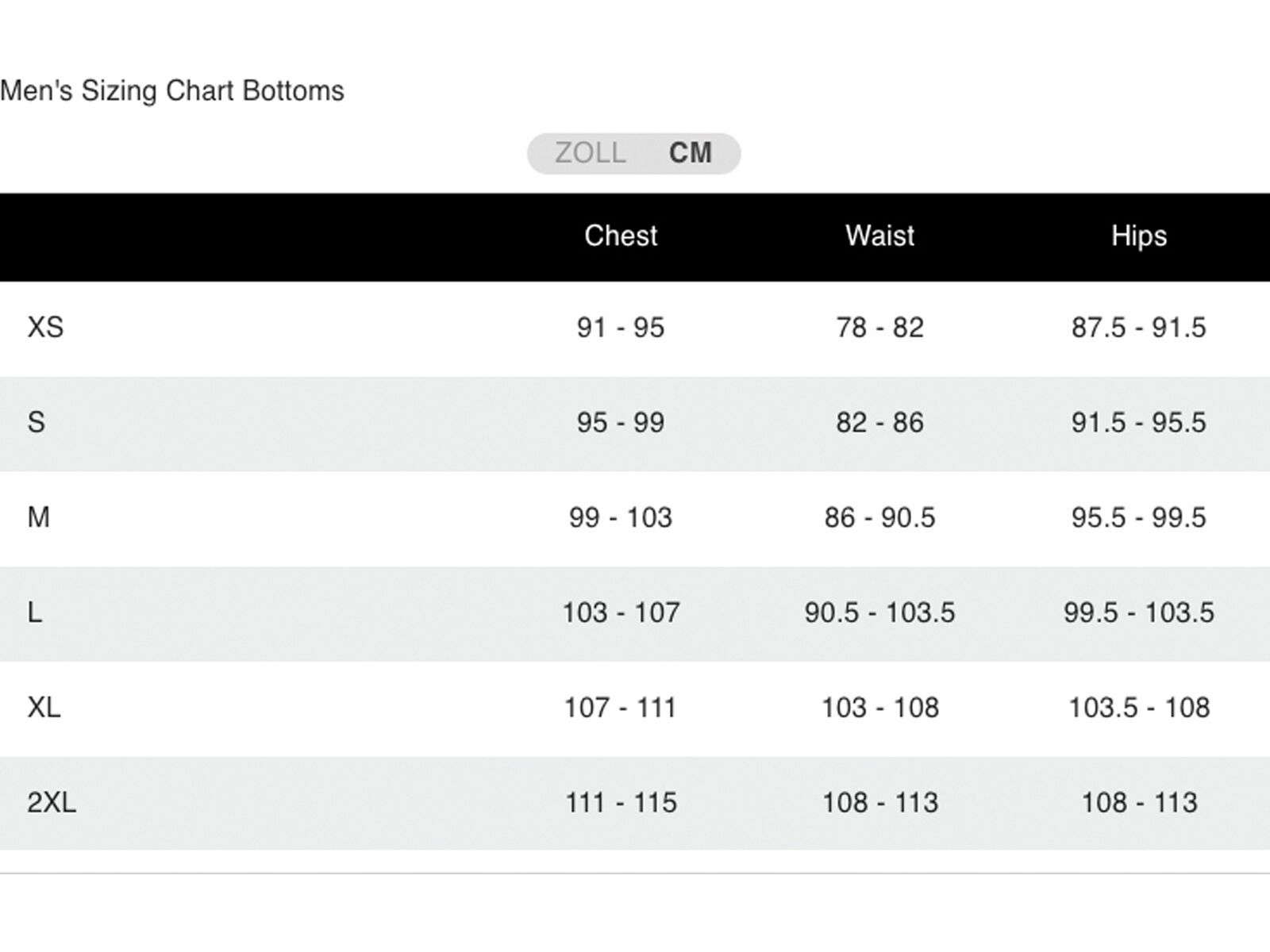Click the Waist column header

click(879, 236)
